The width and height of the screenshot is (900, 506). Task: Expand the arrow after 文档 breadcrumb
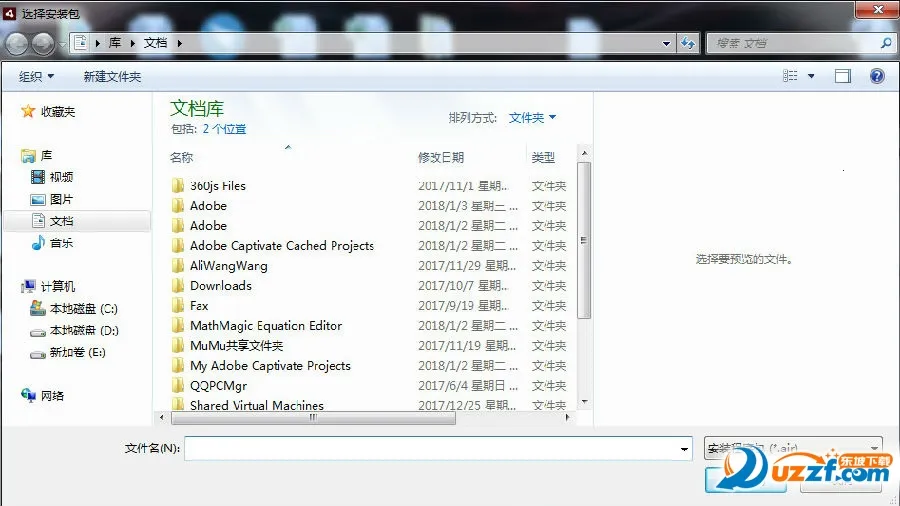pyautogui.click(x=180, y=43)
